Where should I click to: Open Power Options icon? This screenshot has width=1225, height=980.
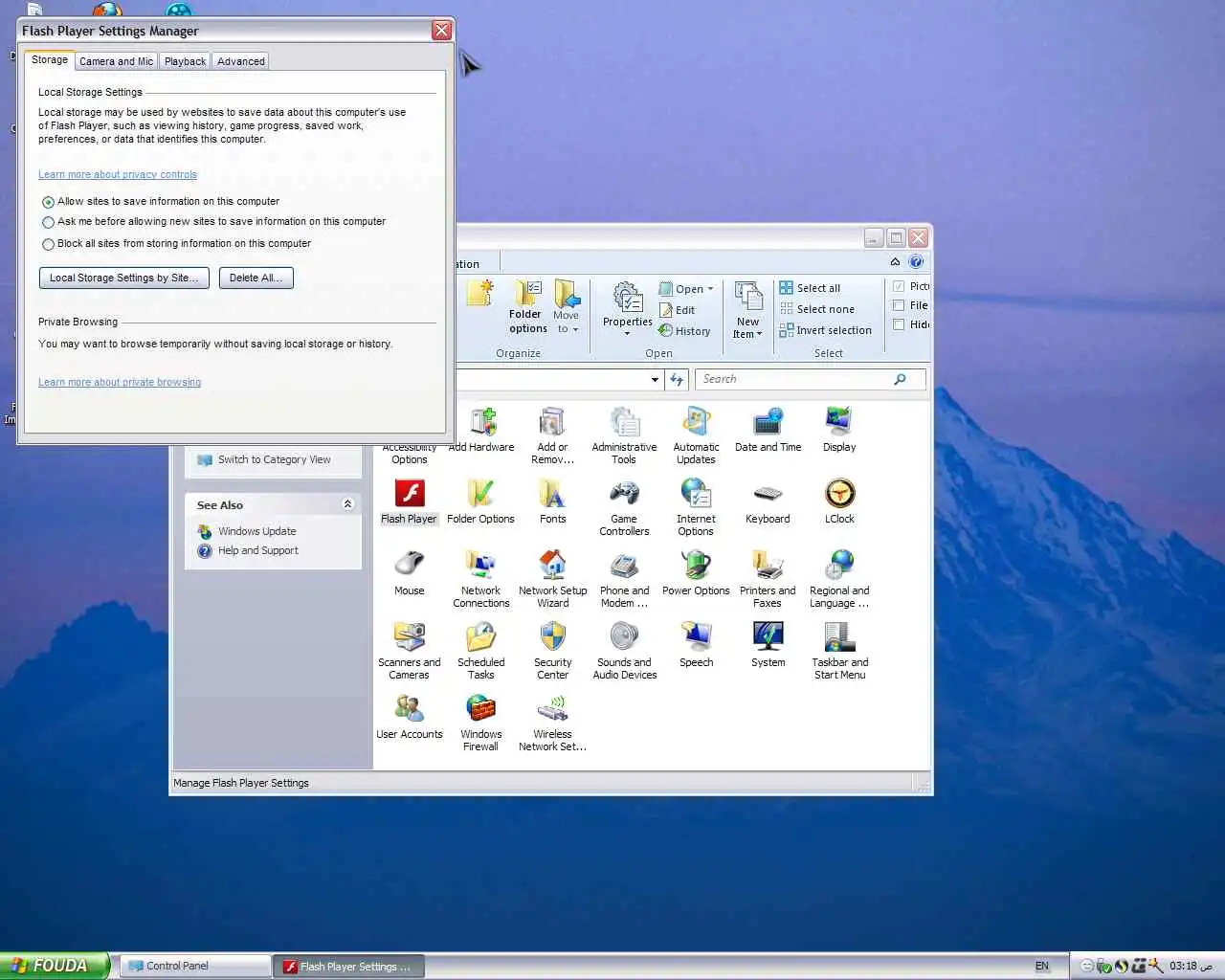[696, 572]
